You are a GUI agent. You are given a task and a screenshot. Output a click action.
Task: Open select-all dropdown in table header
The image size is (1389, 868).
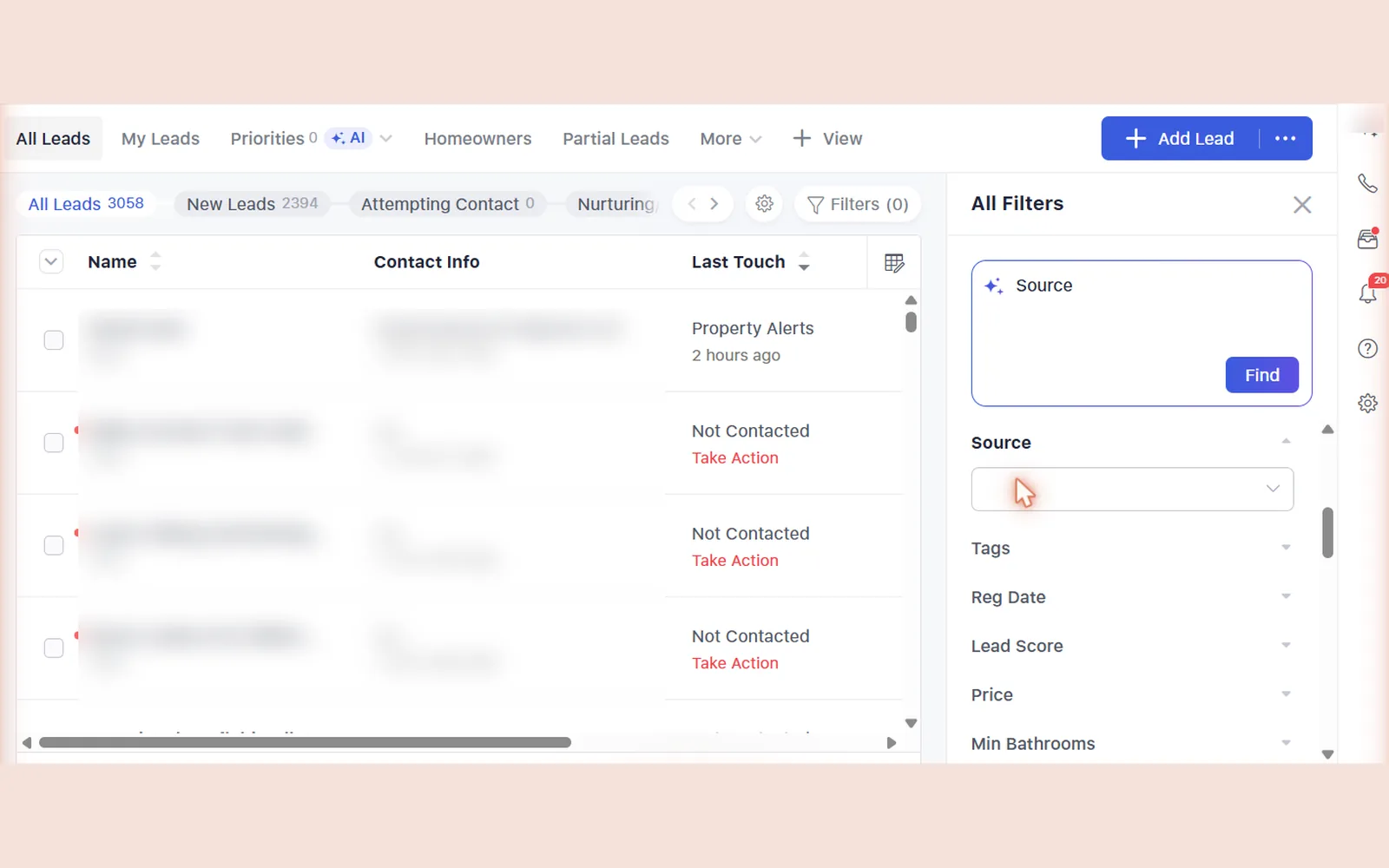pyautogui.click(x=51, y=261)
